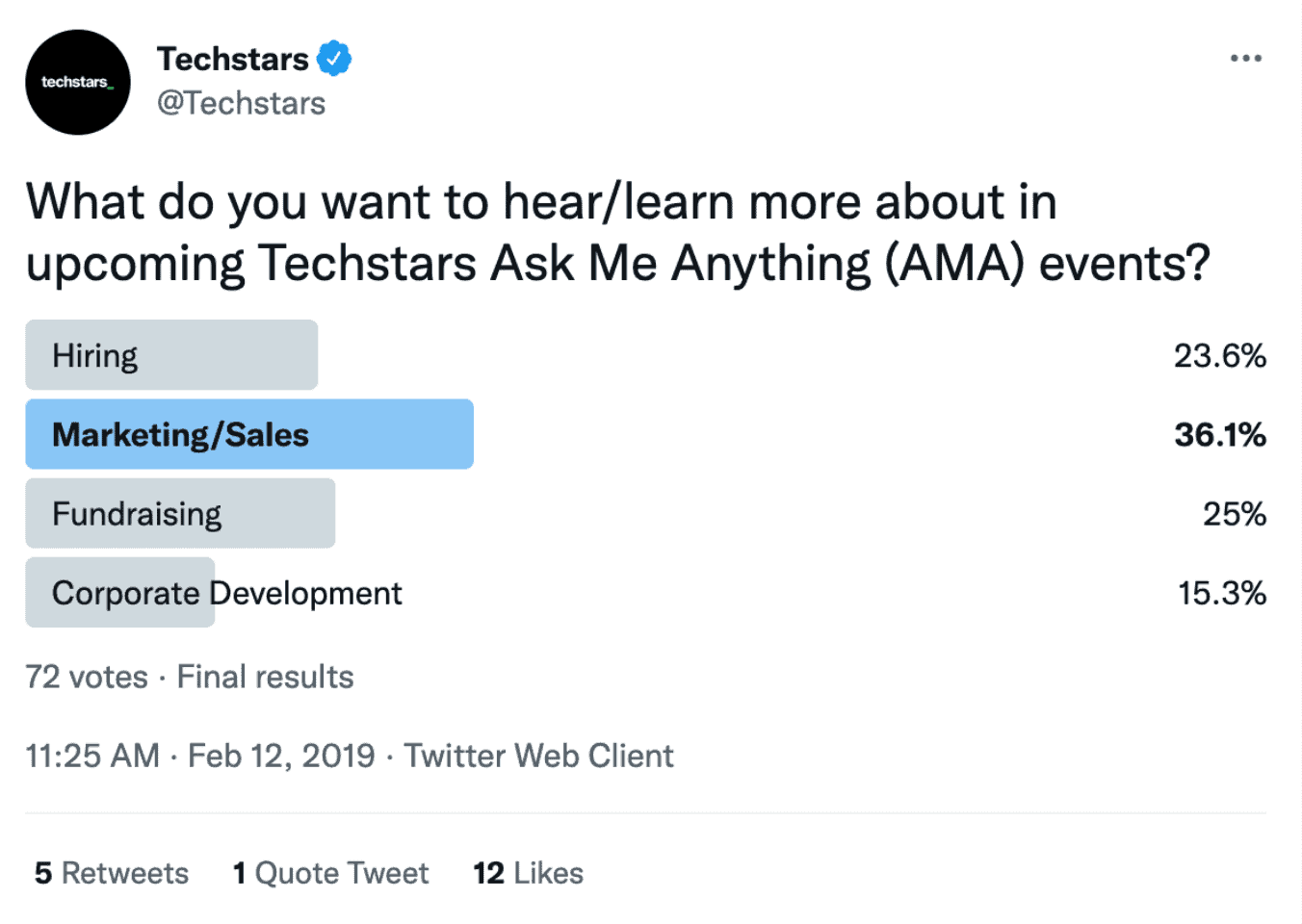1302x924 pixels.
Task: Click the bold 36.1% percentage
Action: [x=1219, y=435]
